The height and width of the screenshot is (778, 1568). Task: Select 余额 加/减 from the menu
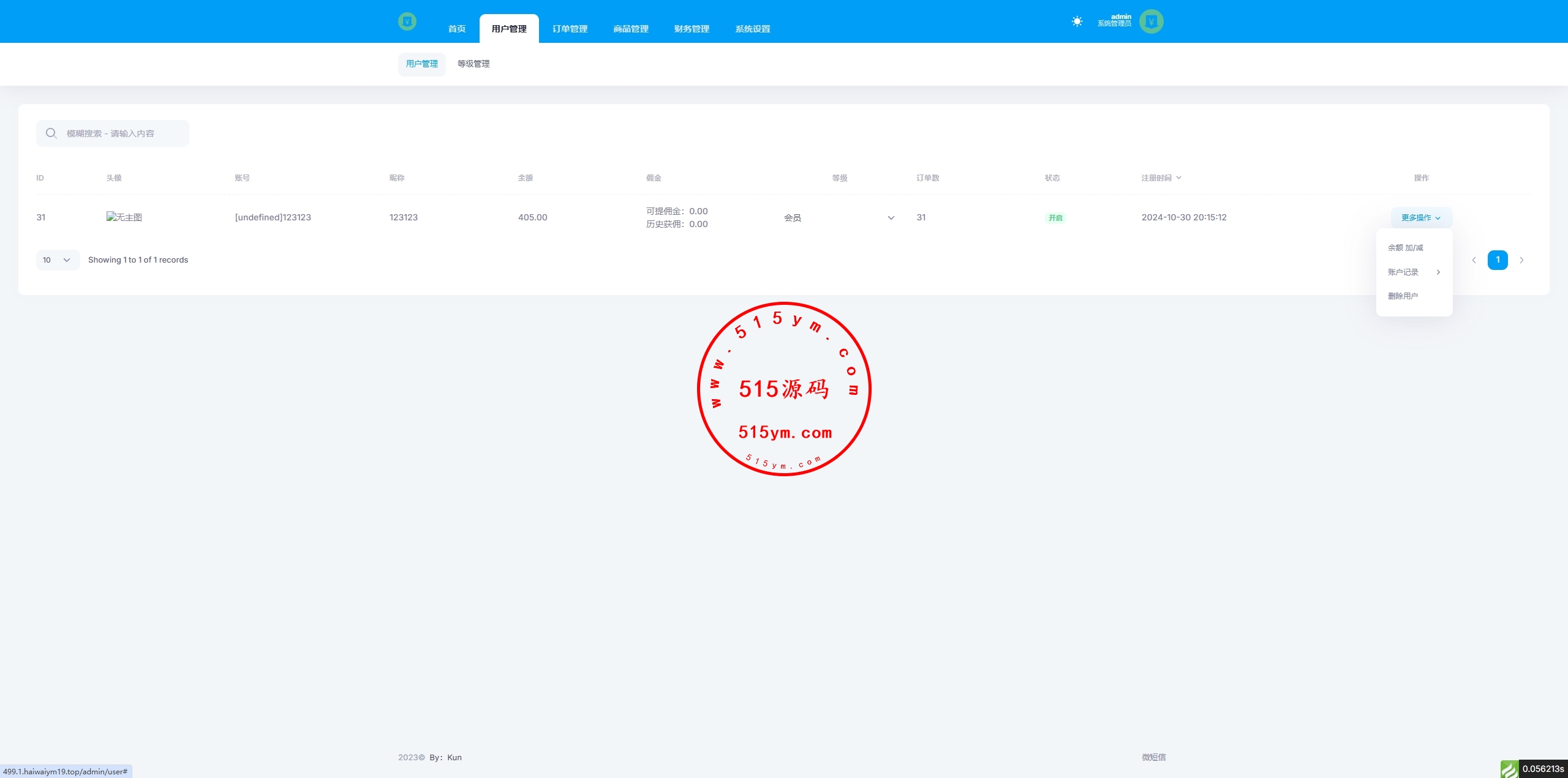(1406, 248)
